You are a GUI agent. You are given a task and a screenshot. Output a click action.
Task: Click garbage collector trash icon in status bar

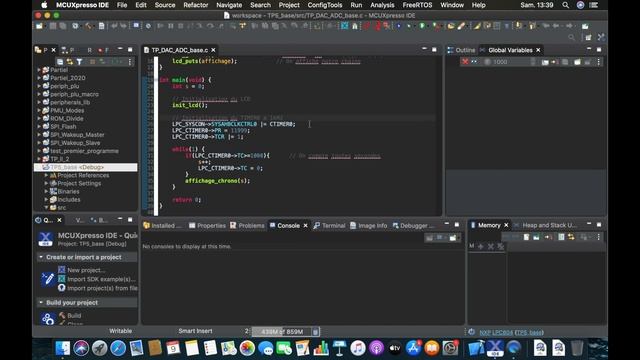tap(315, 331)
